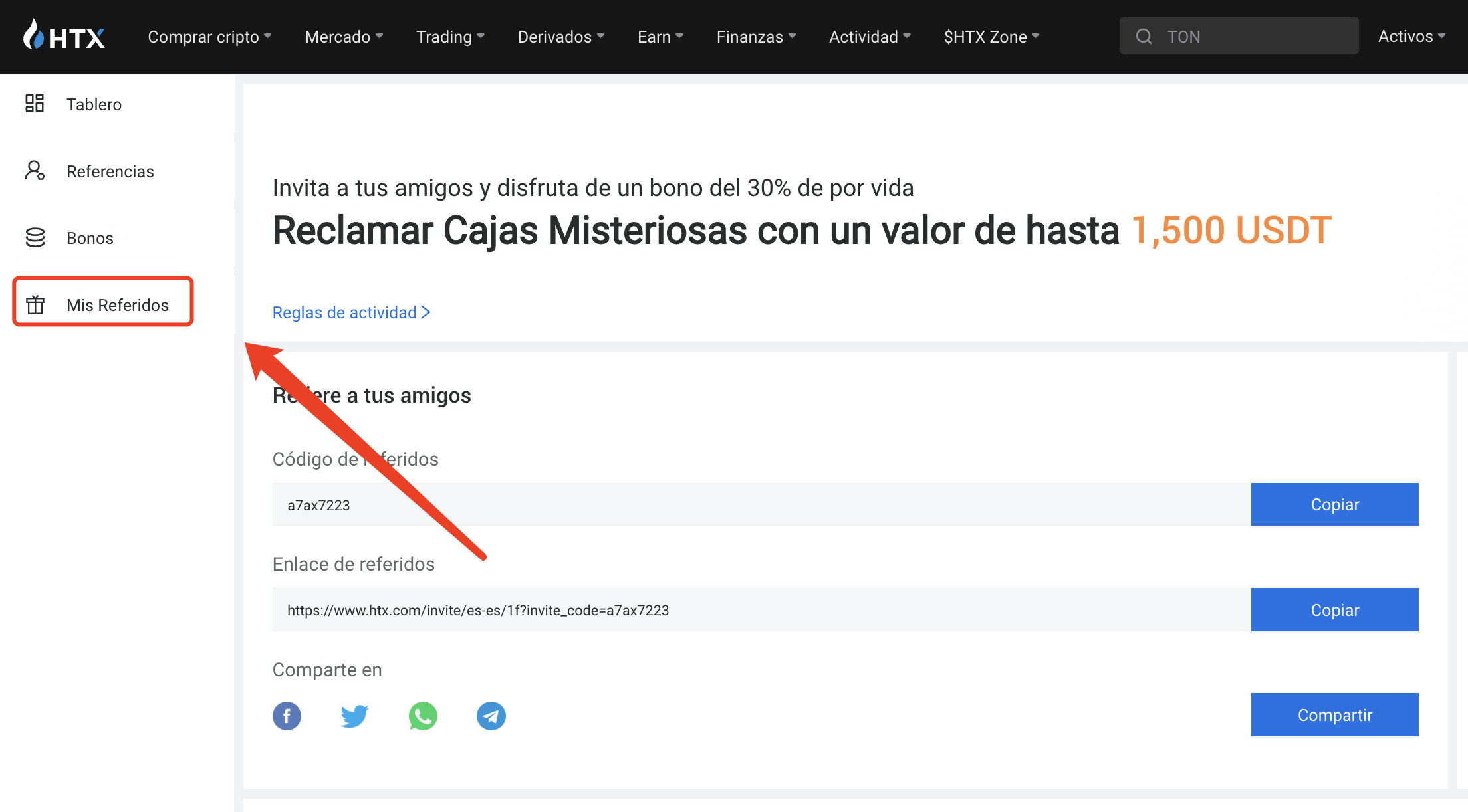Click the 'Enlace de referidos' label

[x=354, y=564]
